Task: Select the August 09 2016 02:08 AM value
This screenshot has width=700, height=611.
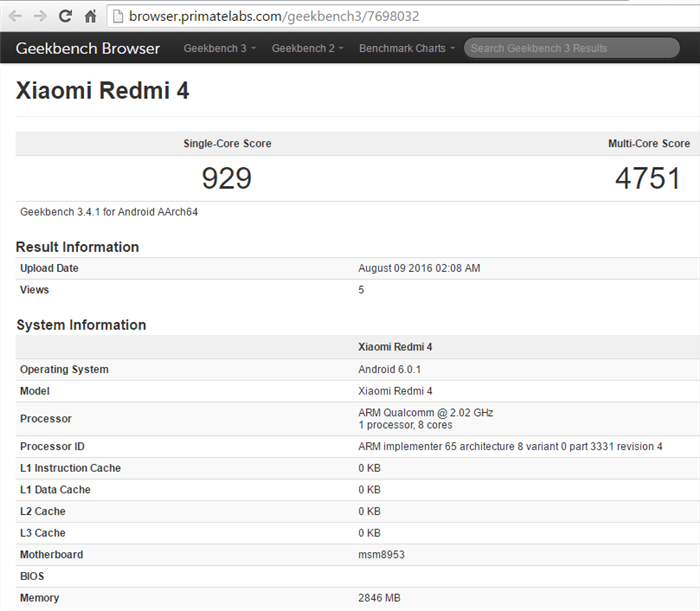Action: pos(419,268)
